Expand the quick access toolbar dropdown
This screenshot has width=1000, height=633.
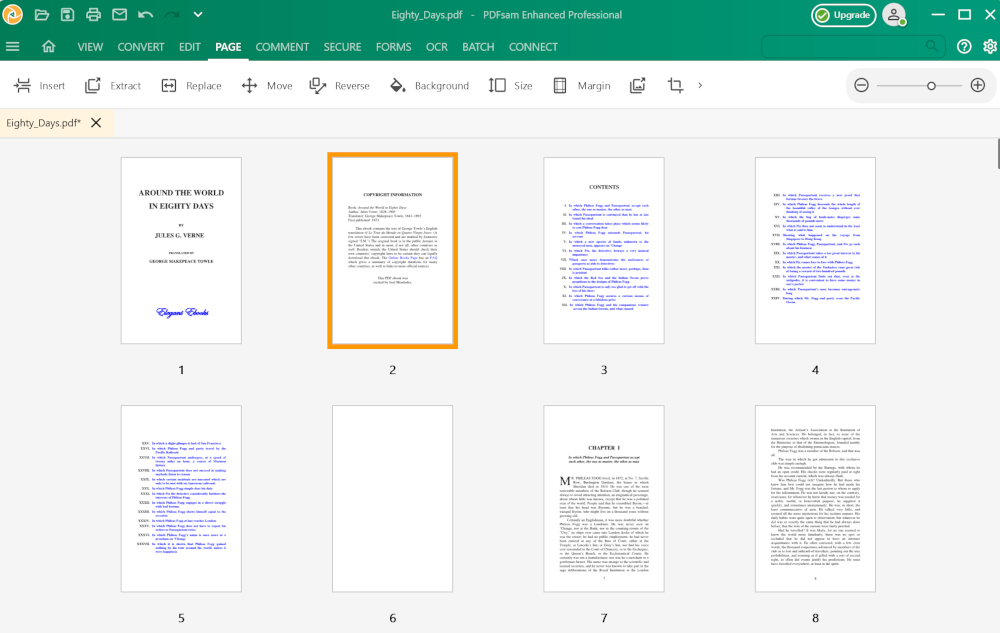click(x=198, y=15)
